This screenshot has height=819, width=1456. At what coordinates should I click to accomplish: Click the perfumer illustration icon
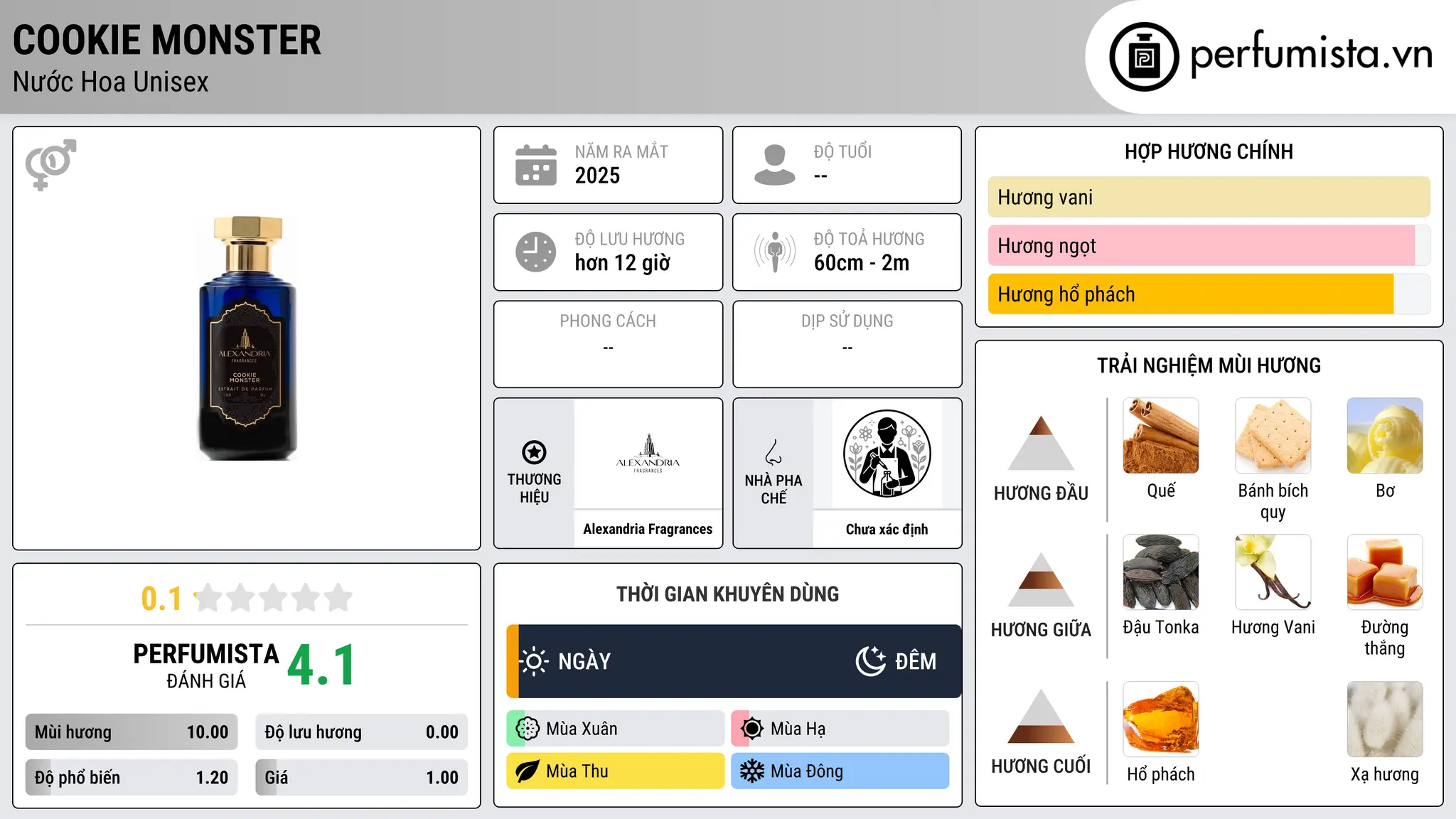click(x=887, y=454)
